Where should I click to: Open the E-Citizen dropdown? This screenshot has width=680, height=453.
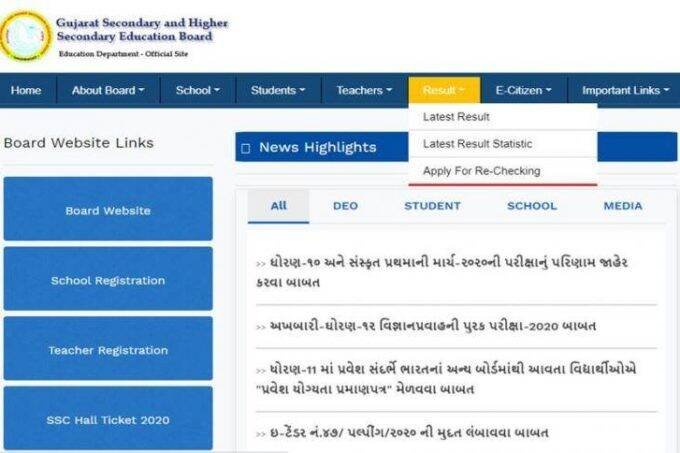click(x=523, y=90)
